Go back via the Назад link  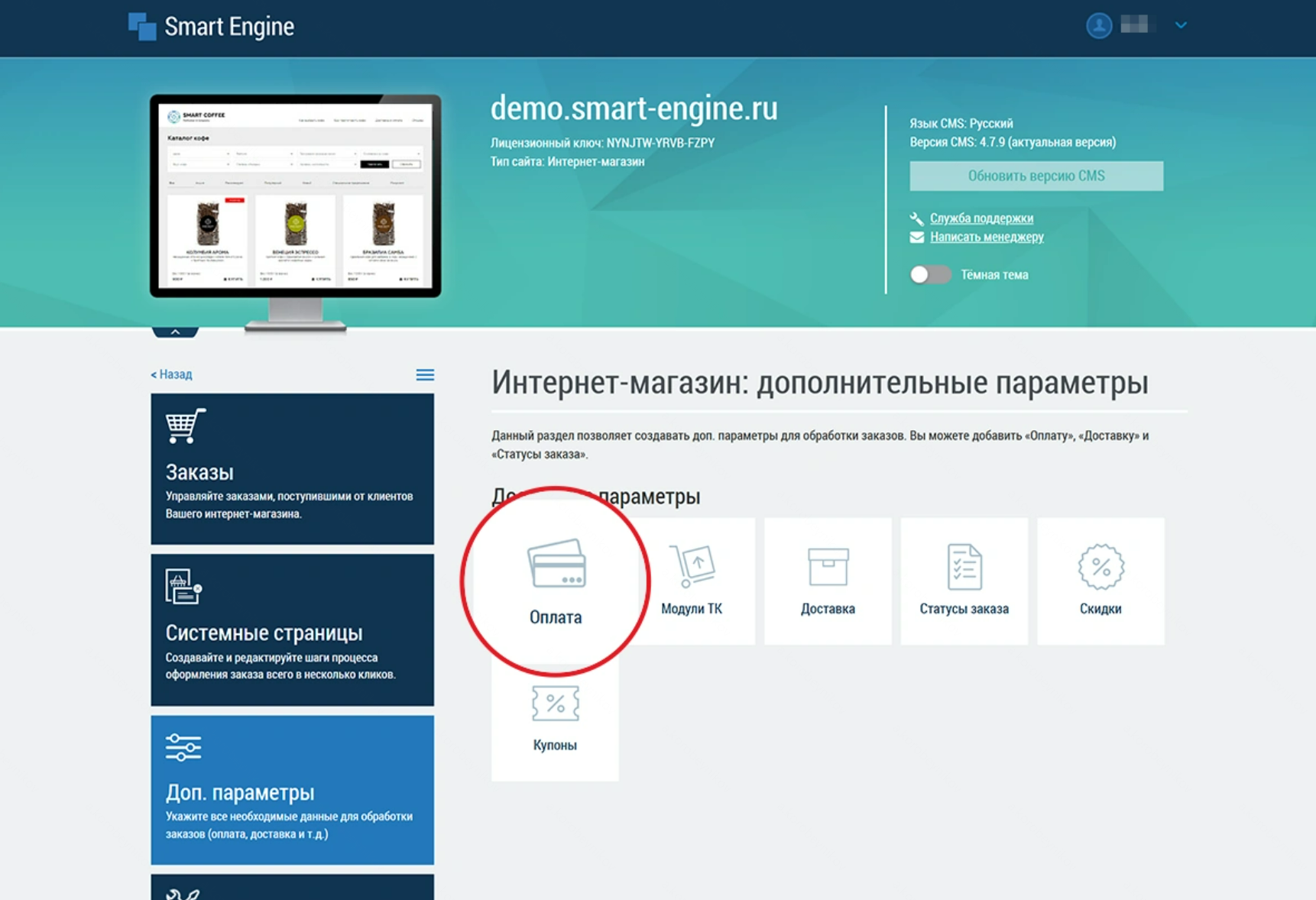pos(172,374)
